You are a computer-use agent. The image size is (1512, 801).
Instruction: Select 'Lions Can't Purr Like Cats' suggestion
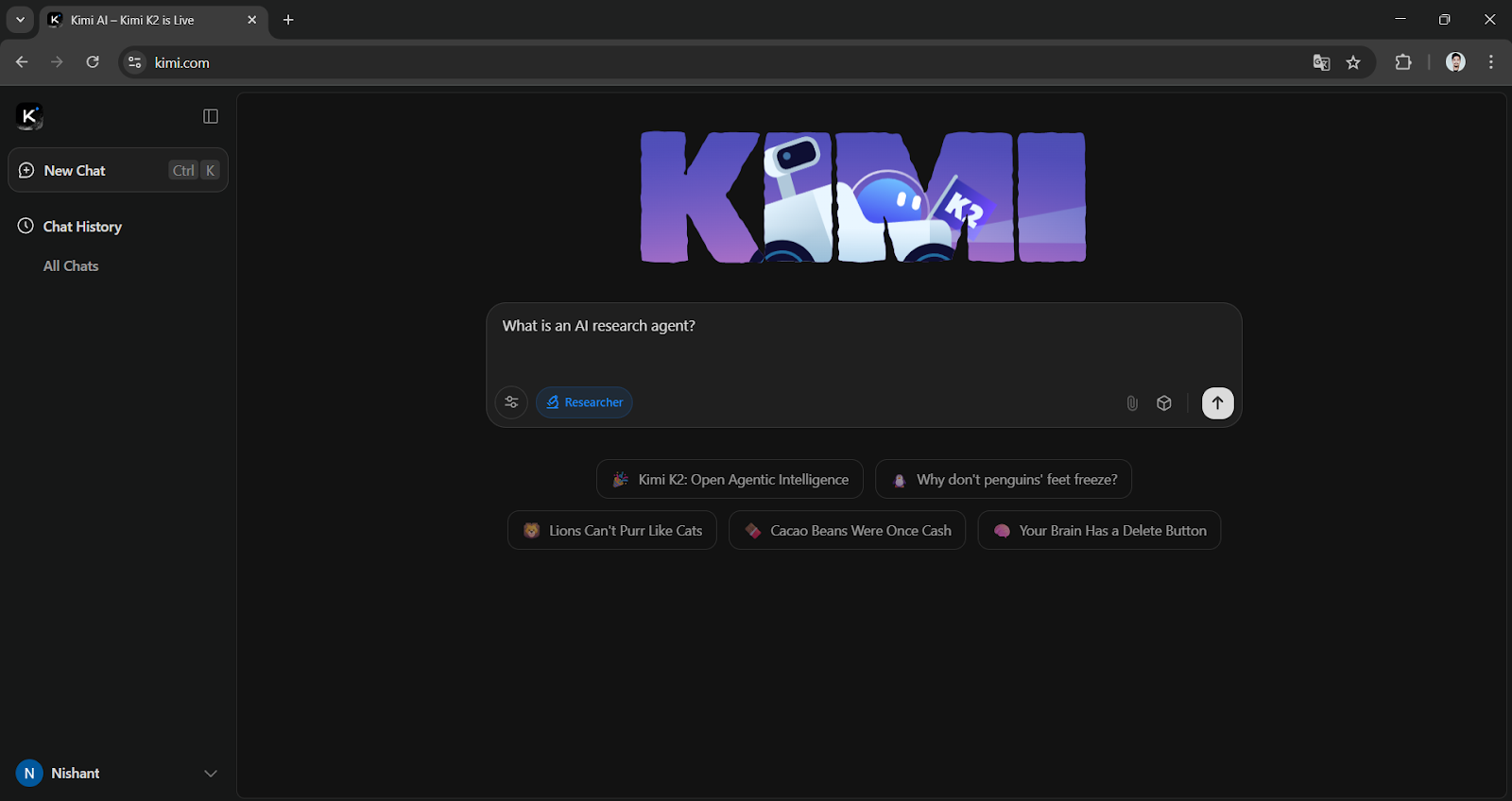(x=612, y=530)
